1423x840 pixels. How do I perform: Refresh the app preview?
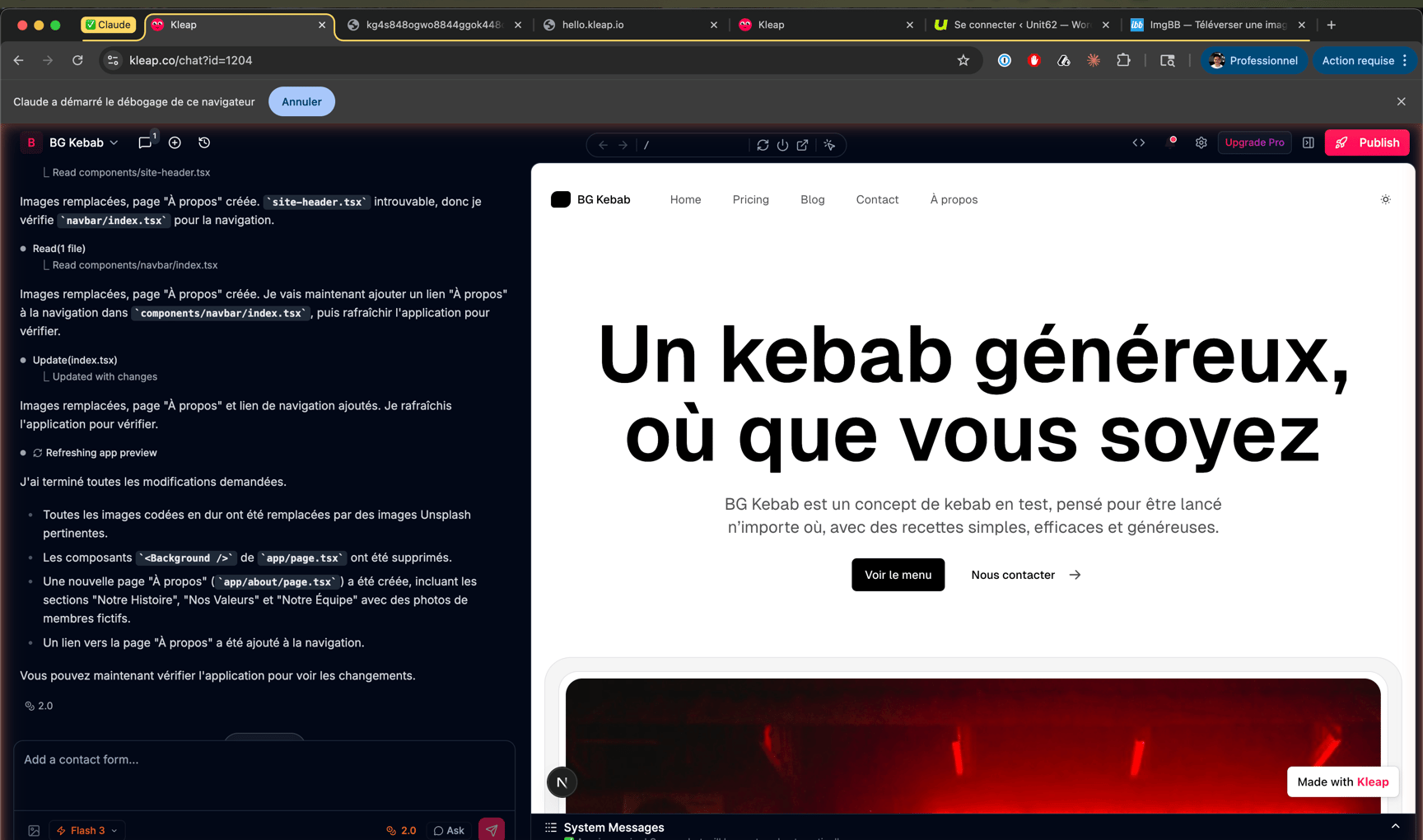763,145
